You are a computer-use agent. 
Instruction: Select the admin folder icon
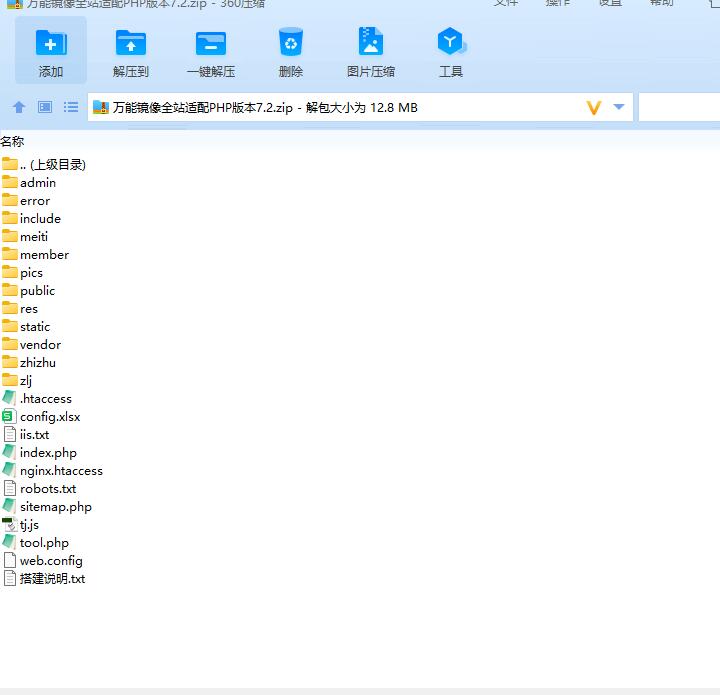(x=10, y=182)
